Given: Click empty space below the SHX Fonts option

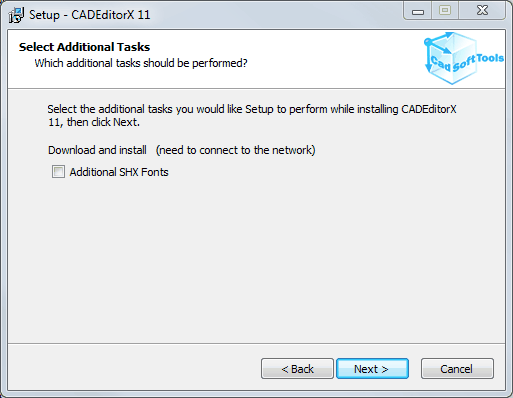Looking at the screenshot, I should (x=257, y=260).
